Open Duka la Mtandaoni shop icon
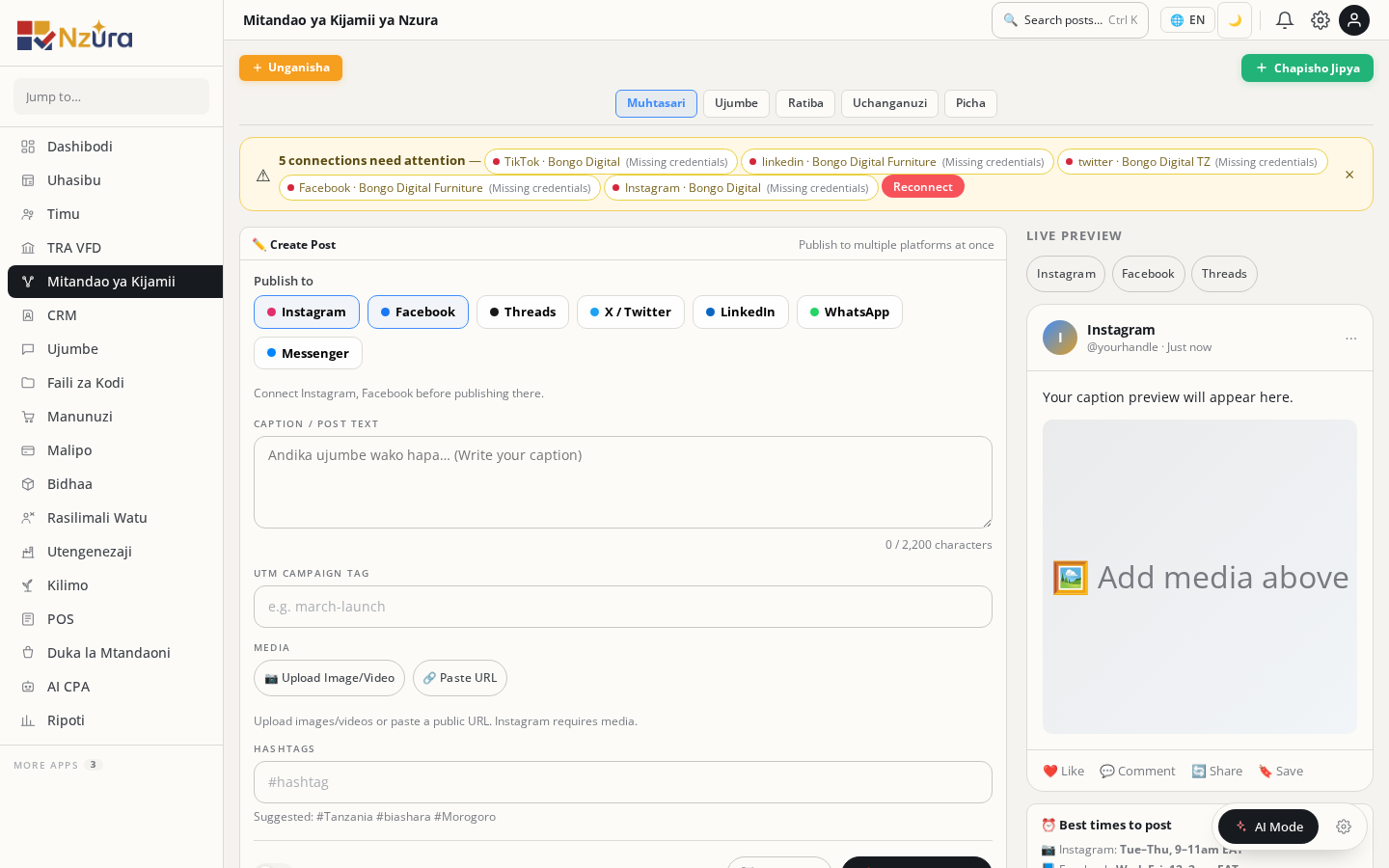The height and width of the screenshot is (868, 1389). click(28, 653)
